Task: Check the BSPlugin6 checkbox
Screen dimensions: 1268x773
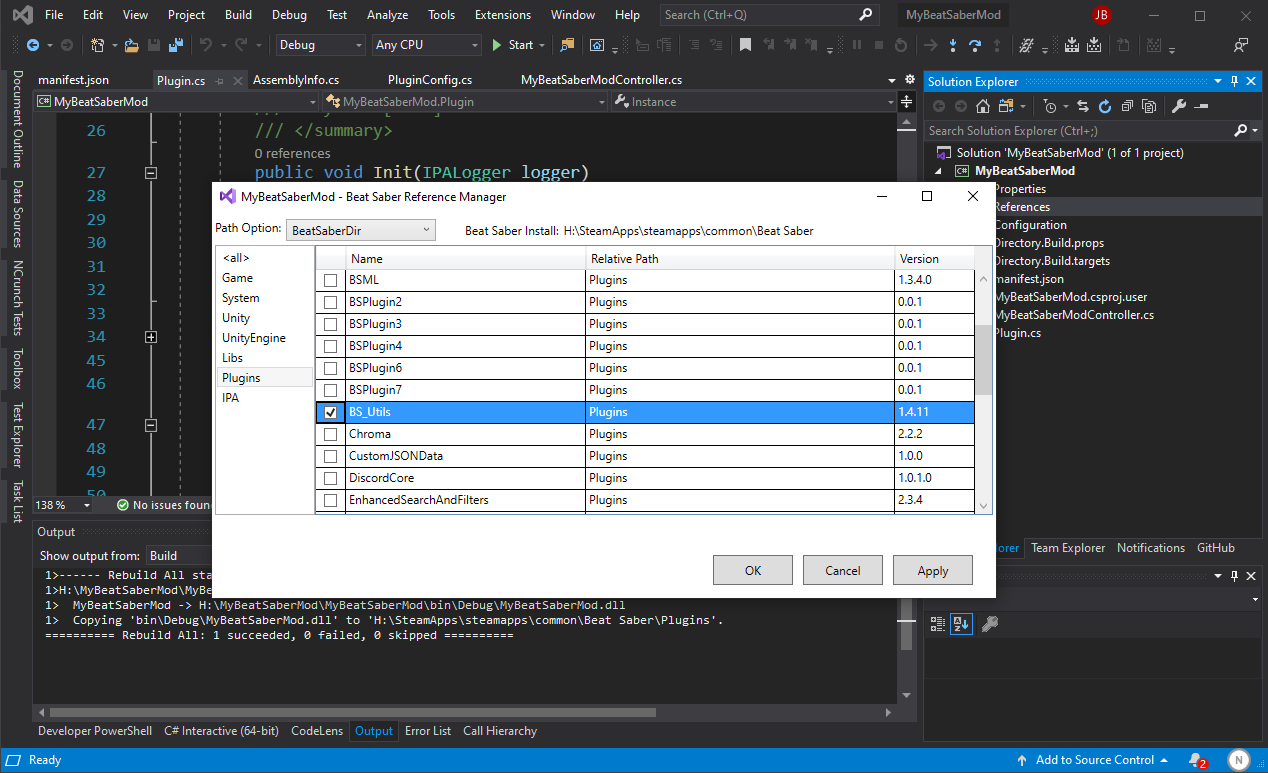Action: coord(330,368)
